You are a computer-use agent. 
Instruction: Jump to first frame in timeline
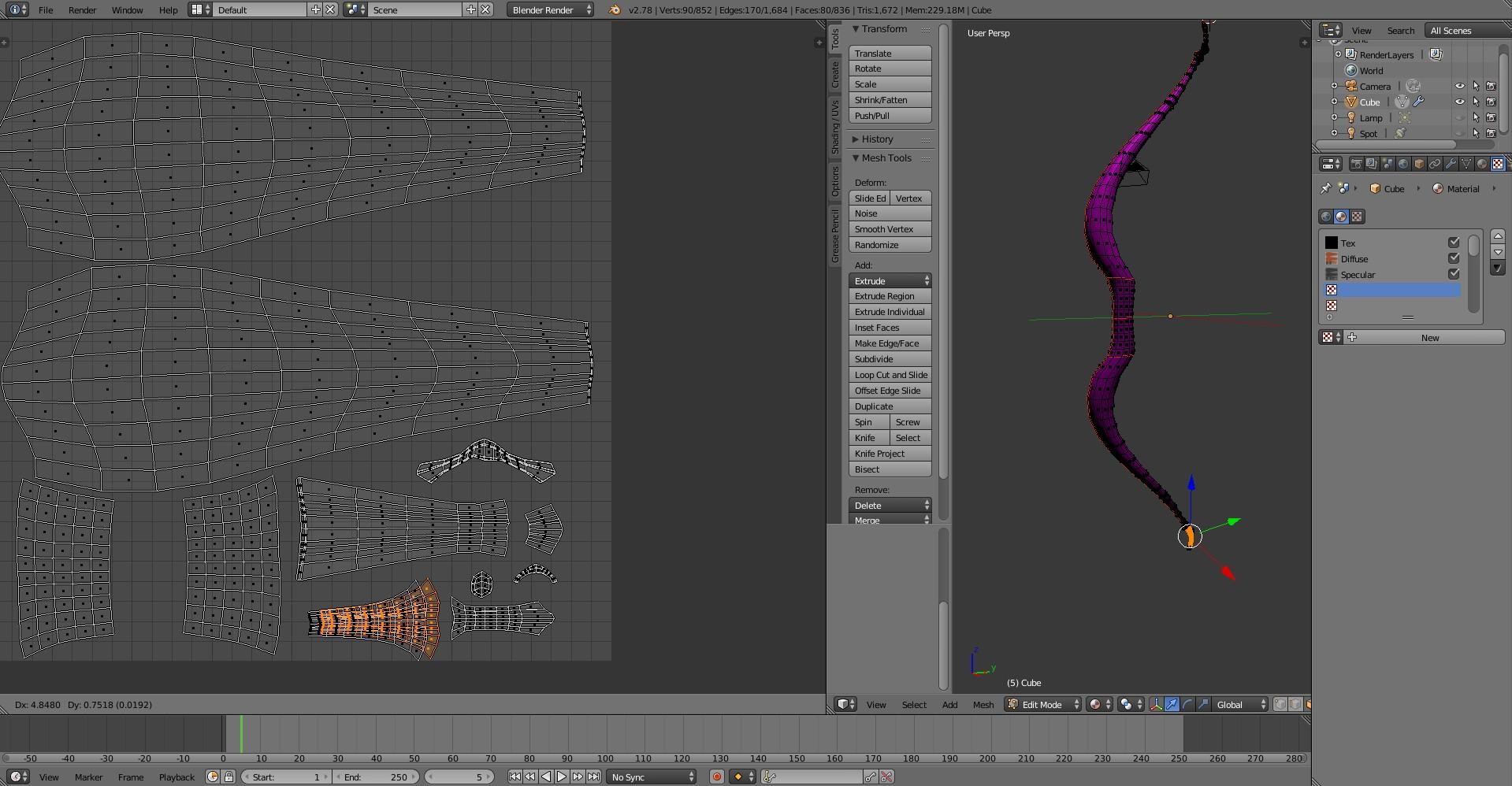click(515, 777)
